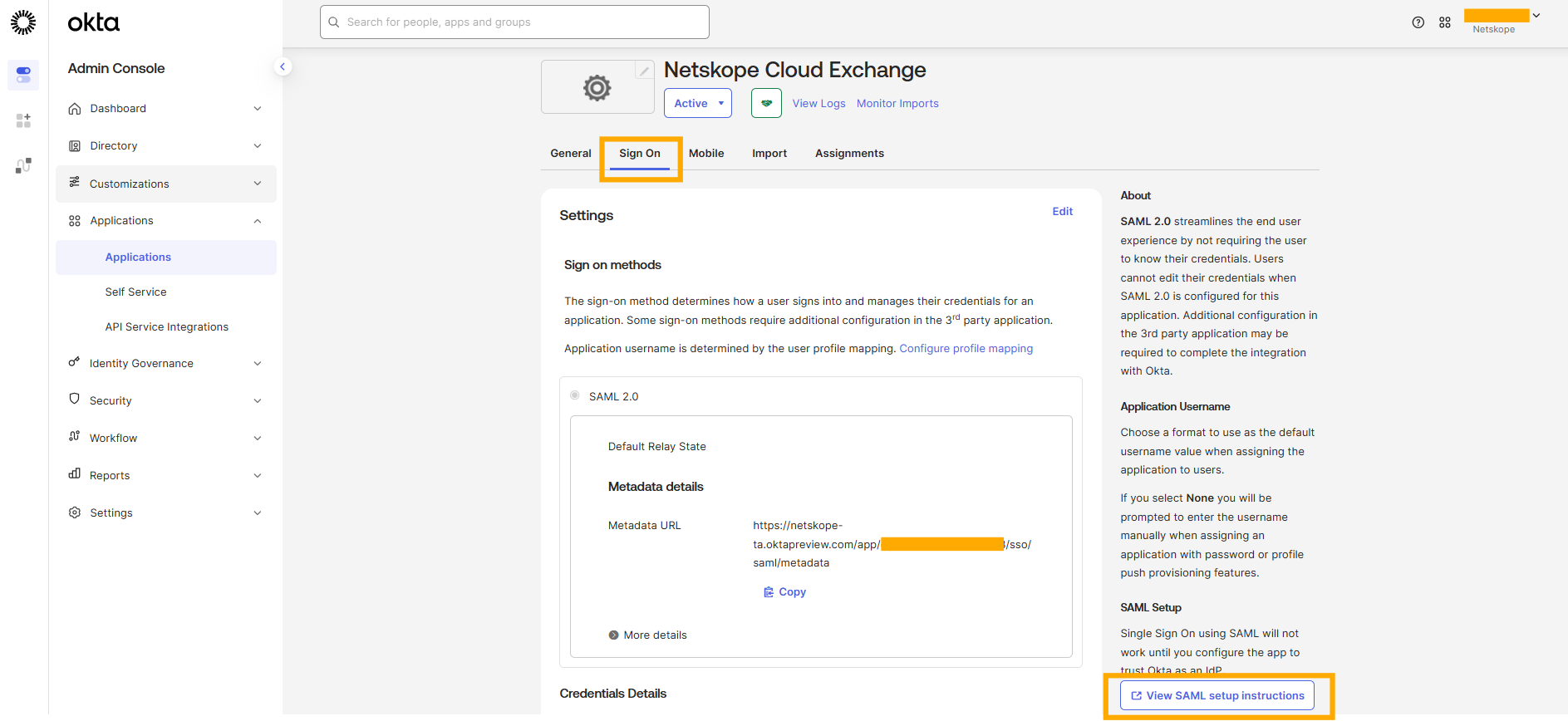
Task: Expand the Dashboard menu chevron
Action: 258,109
